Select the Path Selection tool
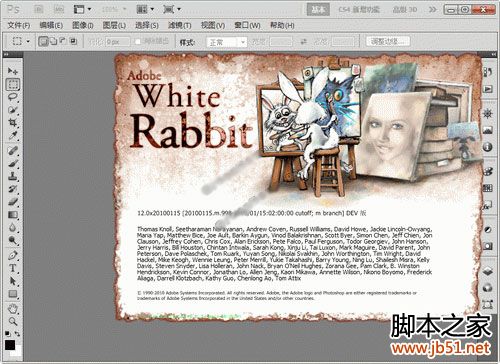Screen dimensions: 500x364 click(x=13, y=281)
